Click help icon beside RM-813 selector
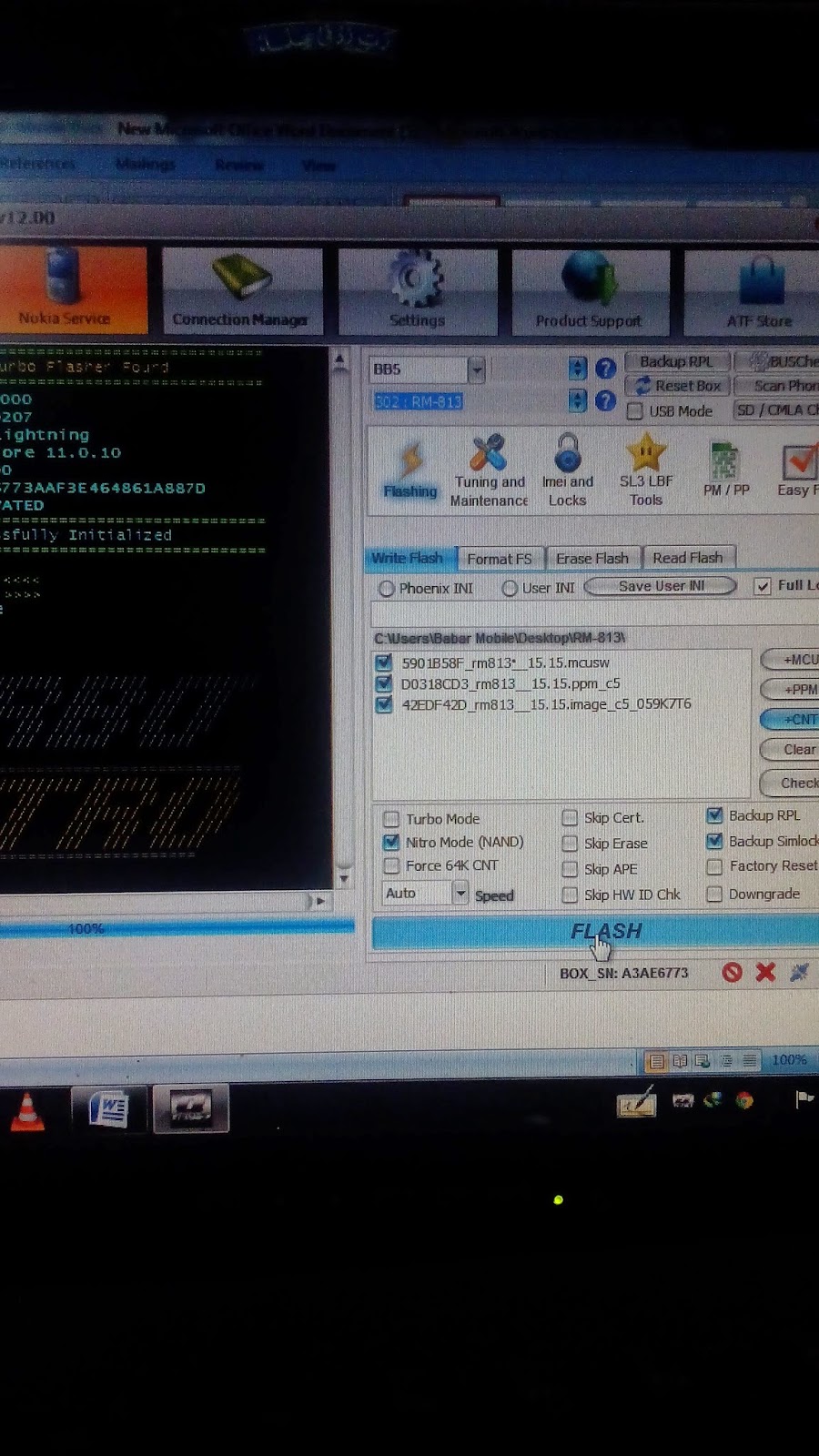 [605, 400]
